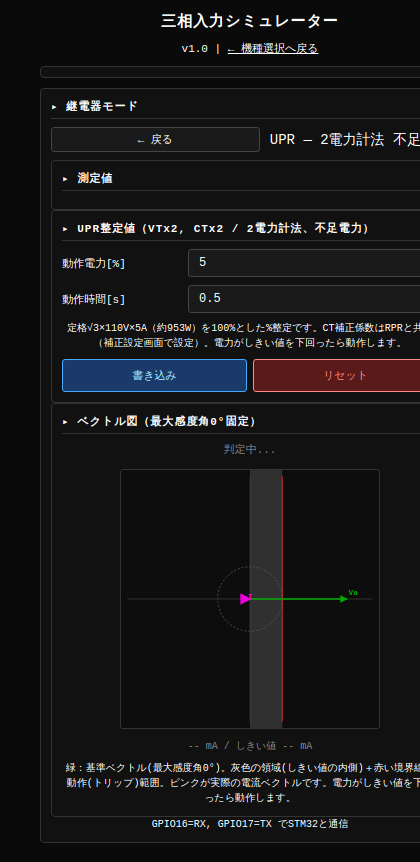
Task: Click the '-- mA / しきい値 -- mA' readout
Action: 250,746
